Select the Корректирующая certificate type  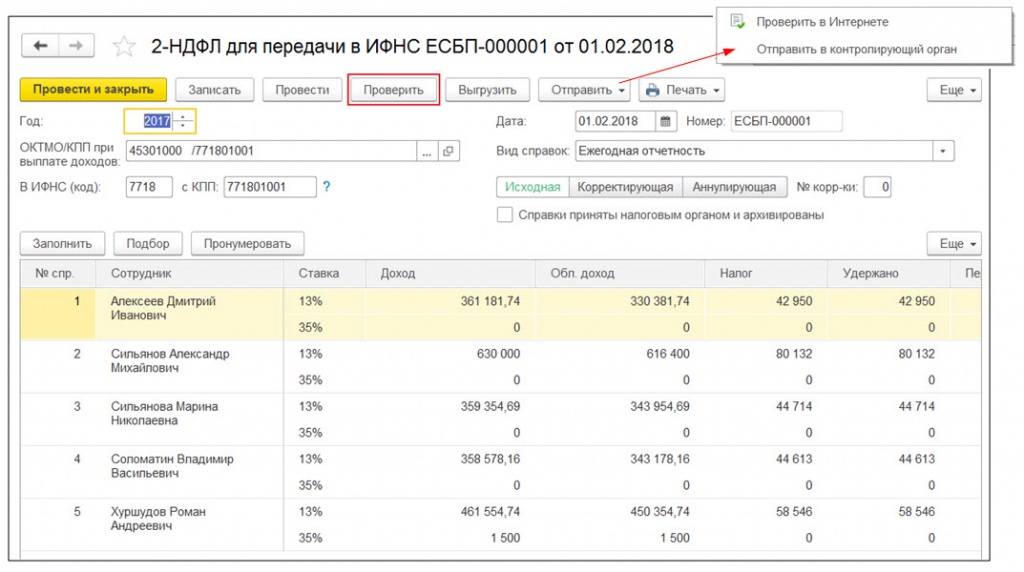click(626, 187)
